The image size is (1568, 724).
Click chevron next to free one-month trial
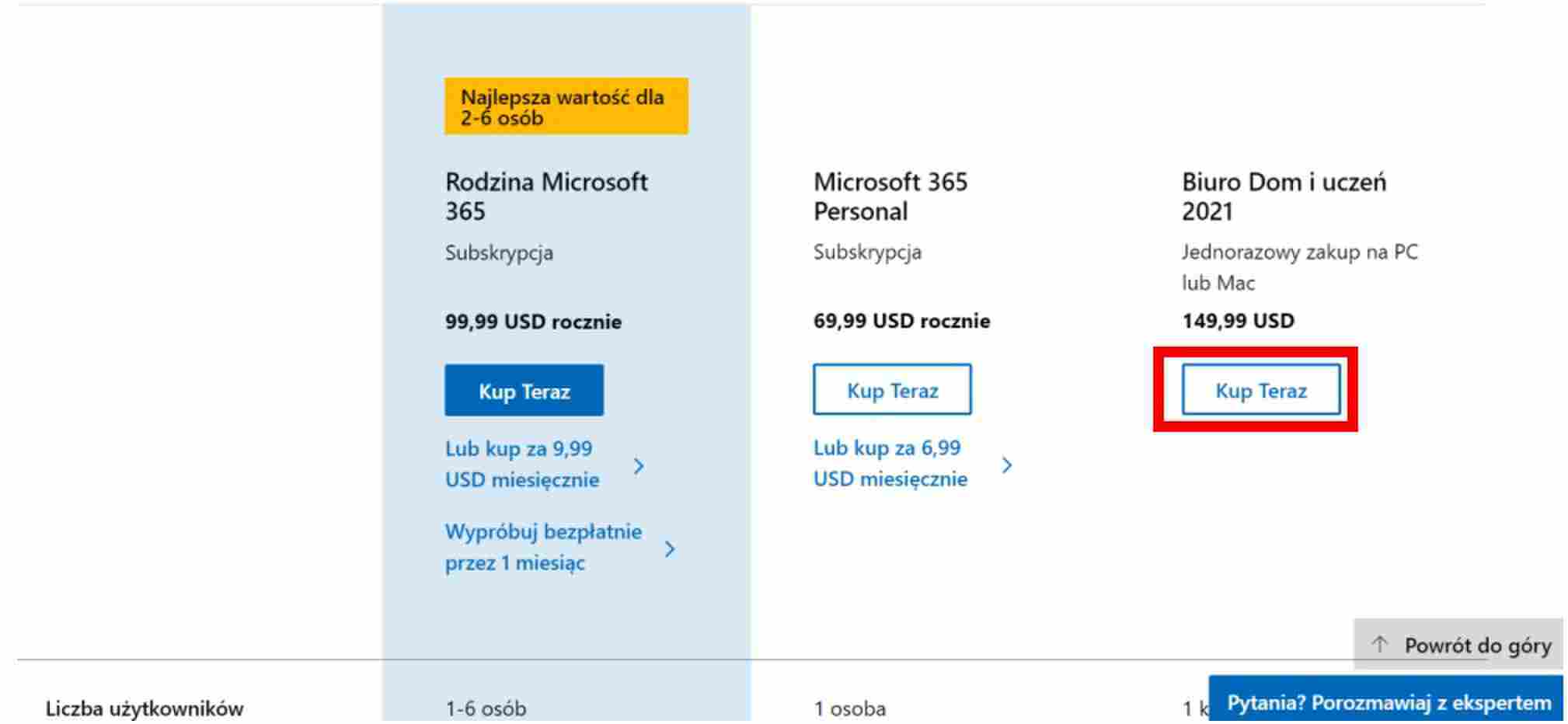(670, 549)
